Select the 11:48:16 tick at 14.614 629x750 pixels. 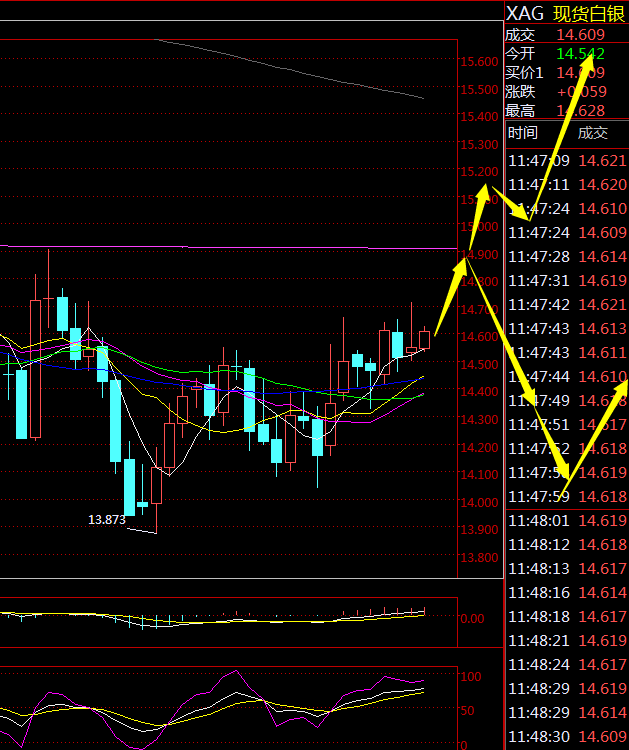(x=567, y=593)
